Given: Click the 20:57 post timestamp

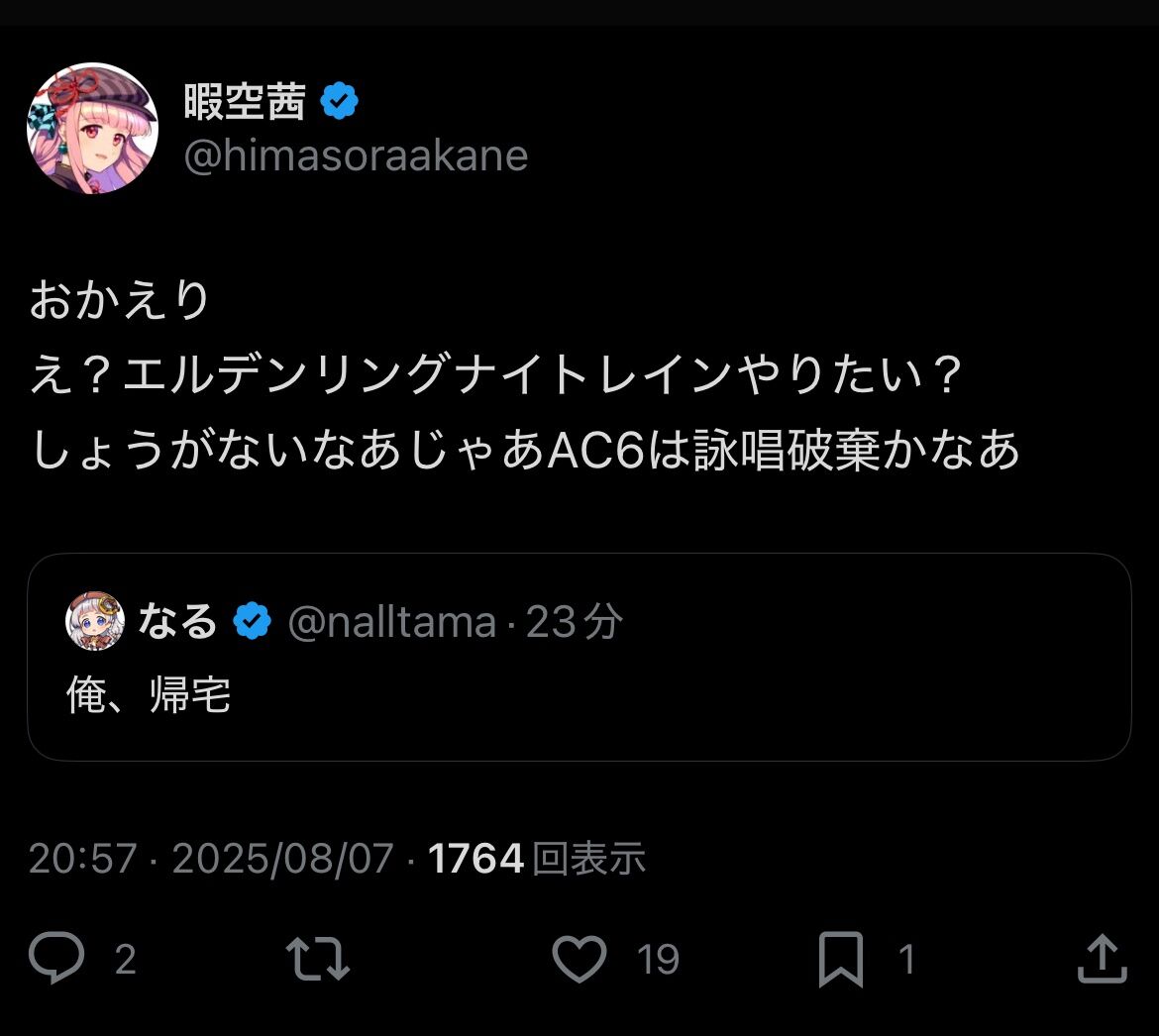Looking at the screenshot, I should click(83, 859).
